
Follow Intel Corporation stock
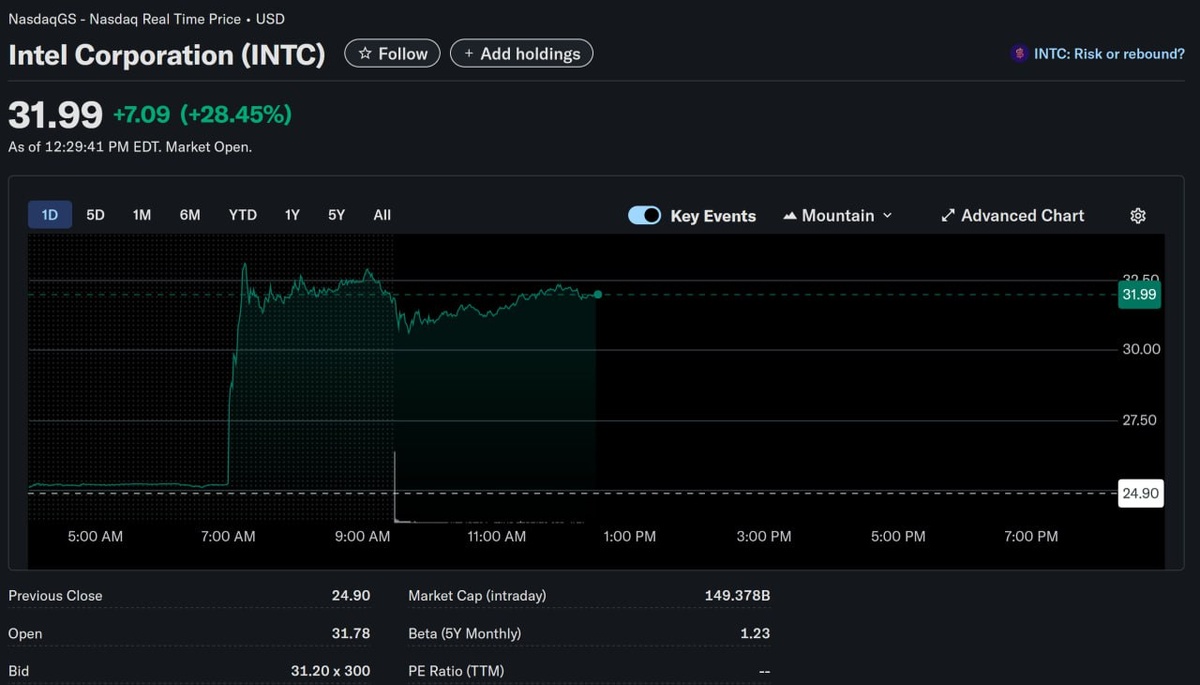coord(393,54)
